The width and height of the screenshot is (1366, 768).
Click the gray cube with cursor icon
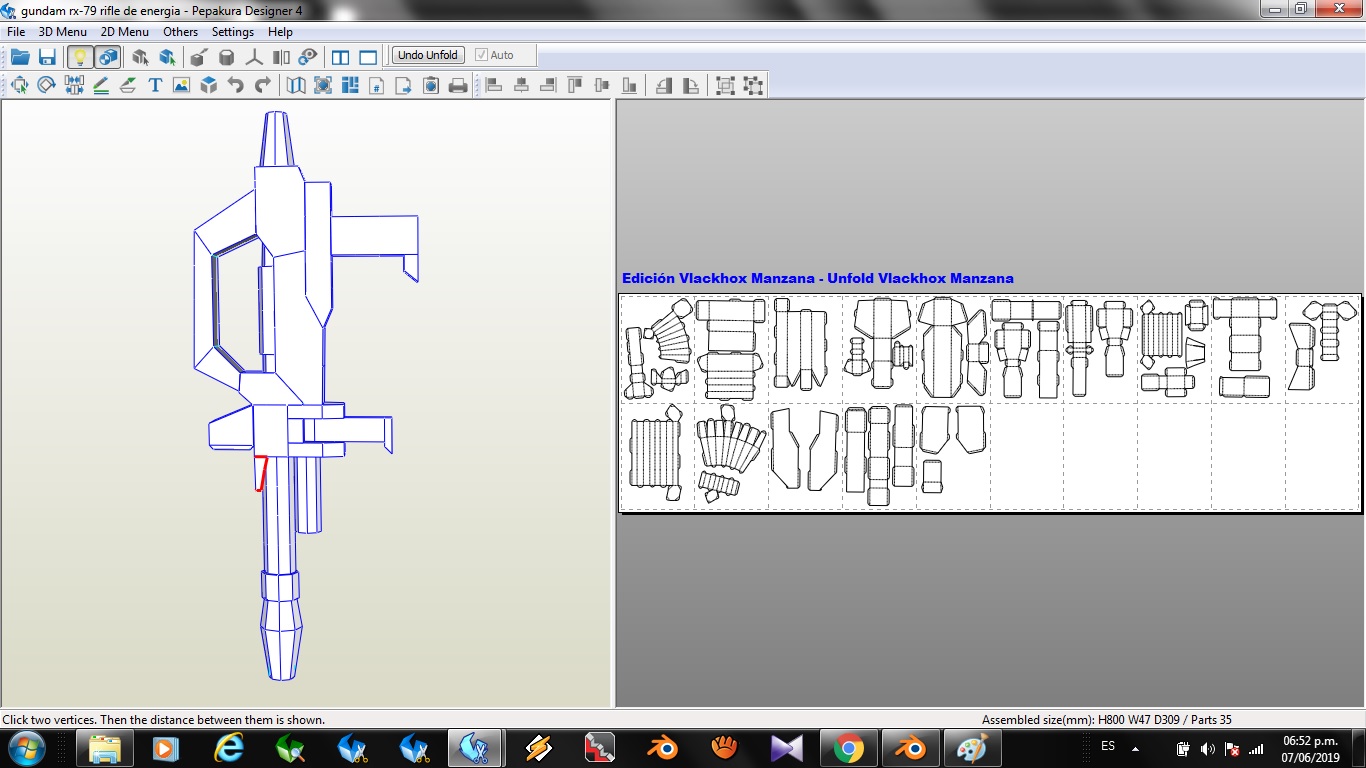pyautogui.click(x=140, y=57)
